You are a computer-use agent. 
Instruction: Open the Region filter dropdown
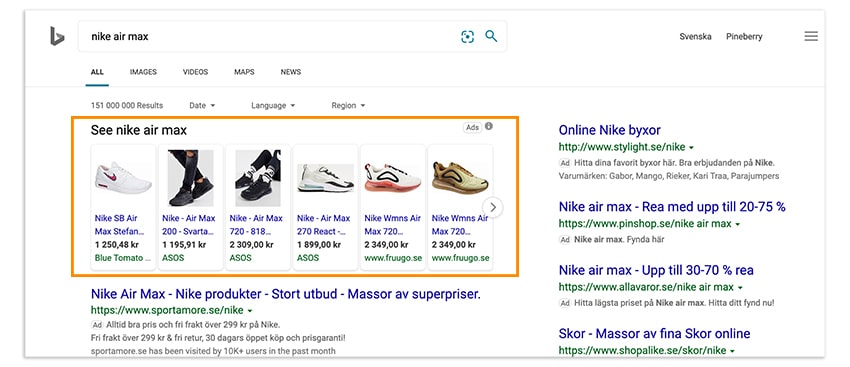coord(349,106)
